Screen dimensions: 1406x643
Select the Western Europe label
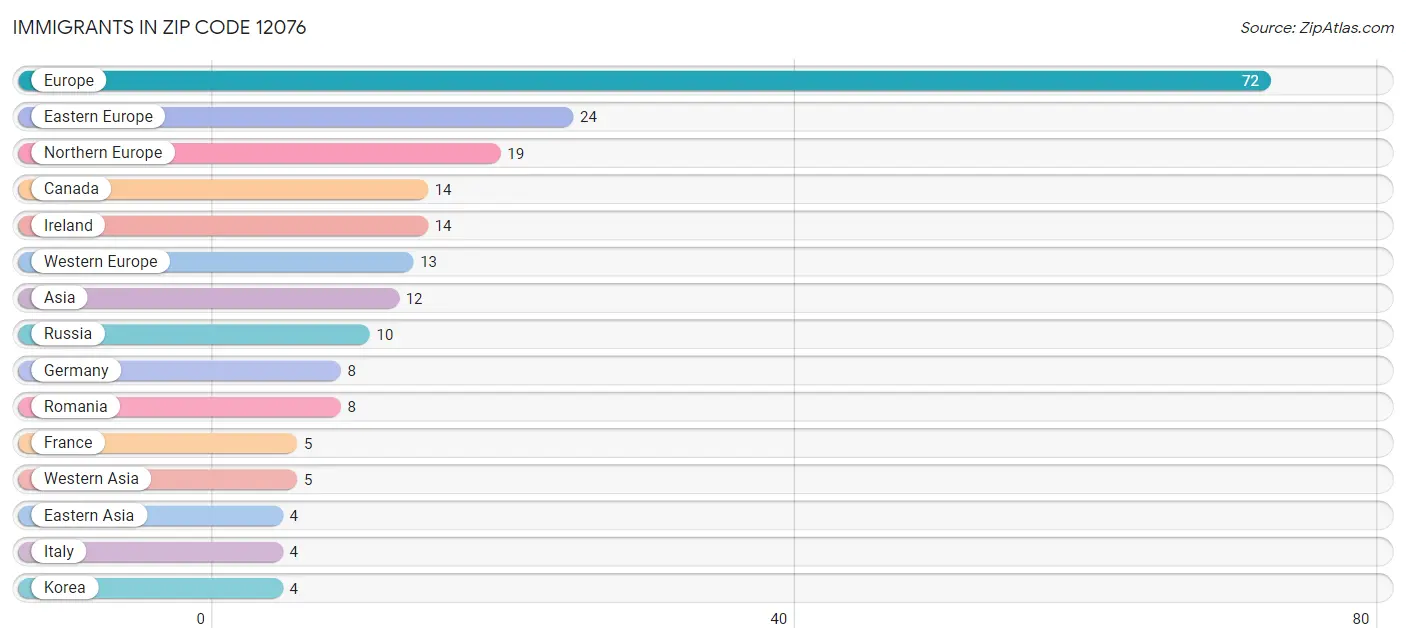pos(101,262)
